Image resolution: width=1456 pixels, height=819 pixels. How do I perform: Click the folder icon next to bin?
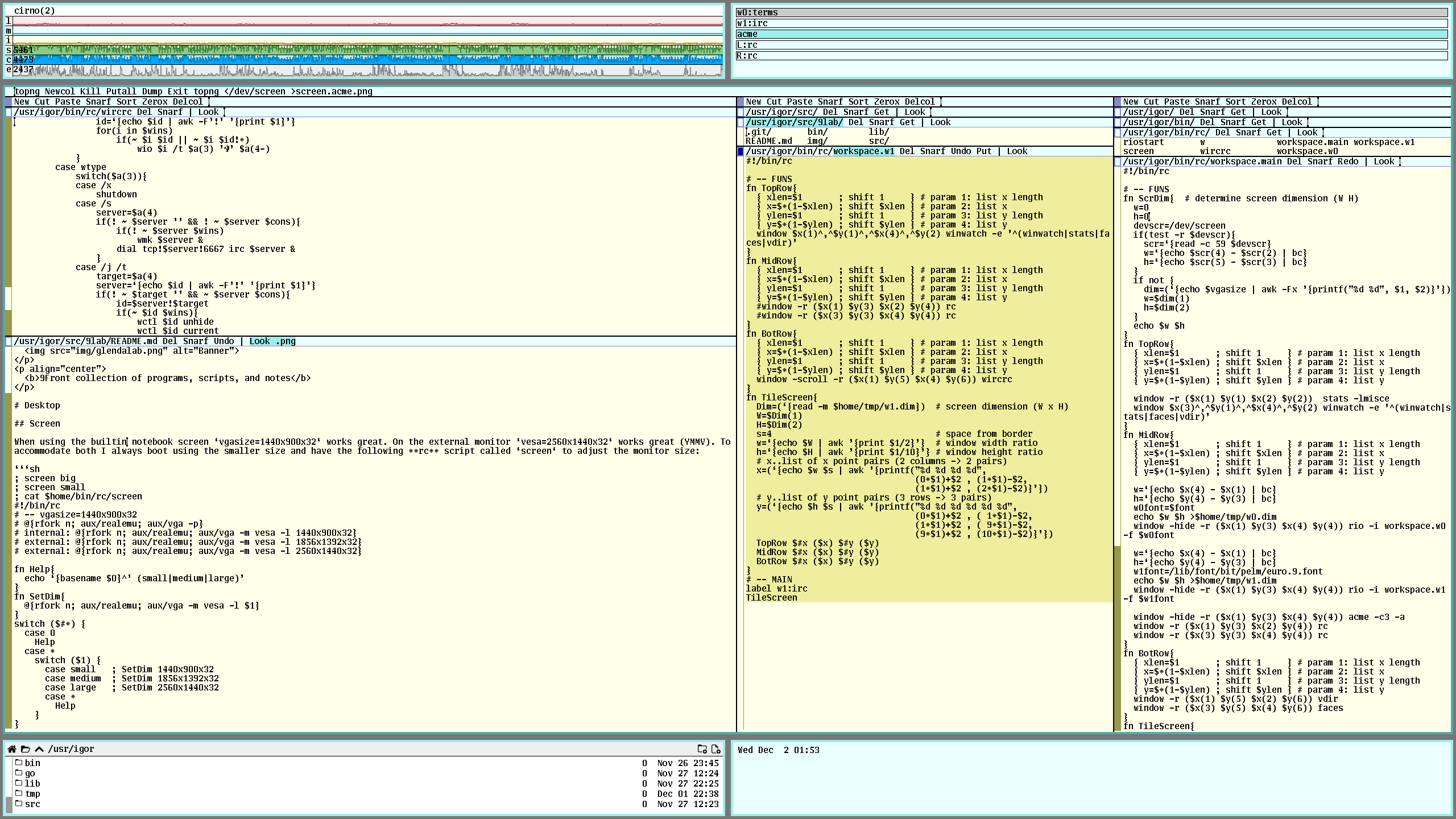point(19,763)
